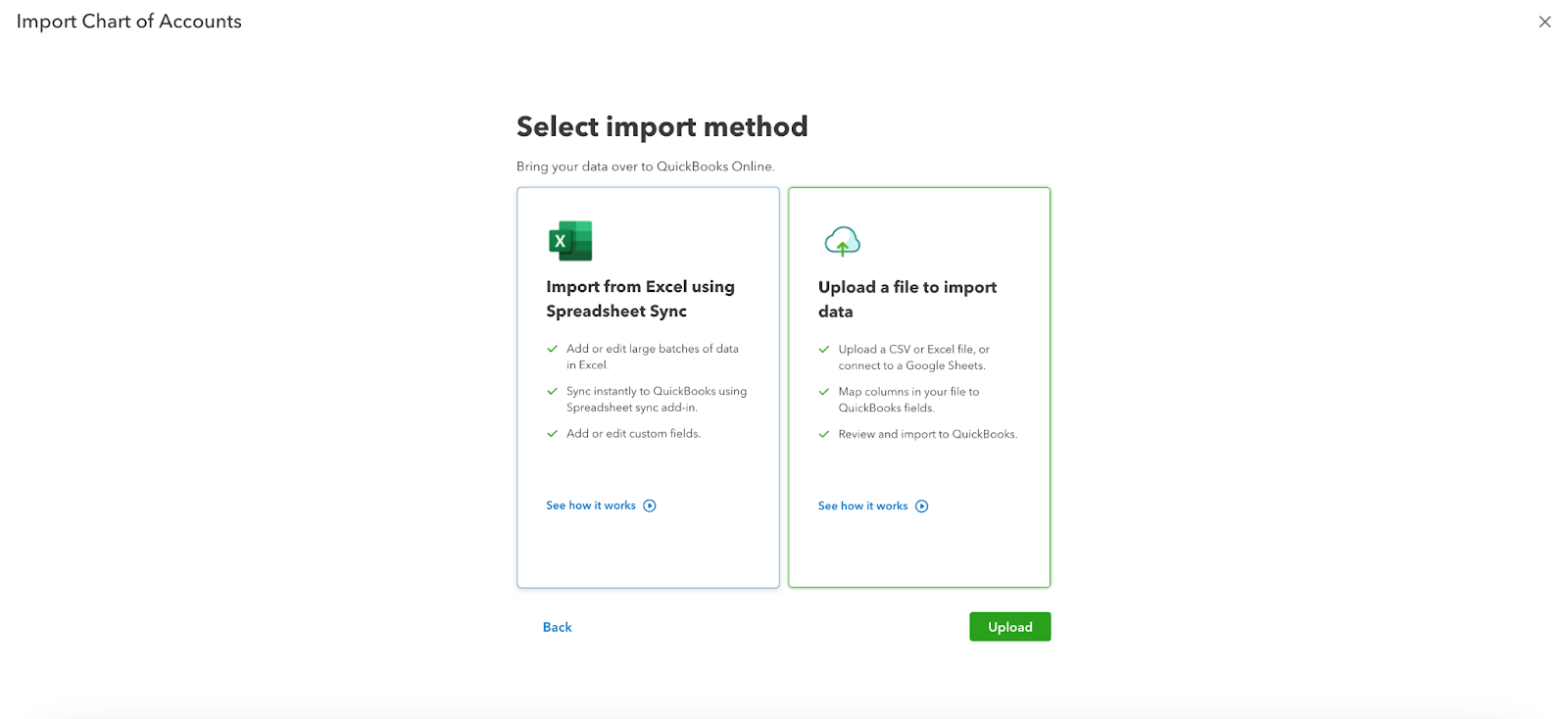This screenshot has height=719, width=1568.
Task: Click checkmark beside 'Upload a CSV or Excel file'
Action: [824, 349]
